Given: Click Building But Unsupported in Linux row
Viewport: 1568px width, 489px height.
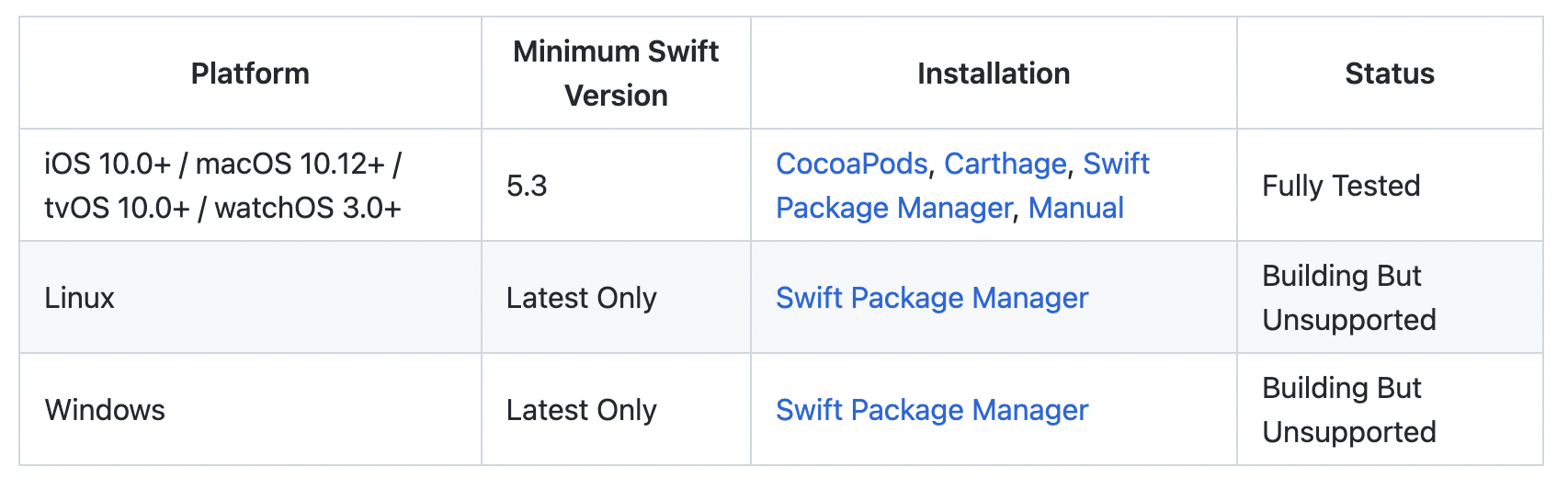Looking at the screenshot, I should click(x=1348, y=298).
